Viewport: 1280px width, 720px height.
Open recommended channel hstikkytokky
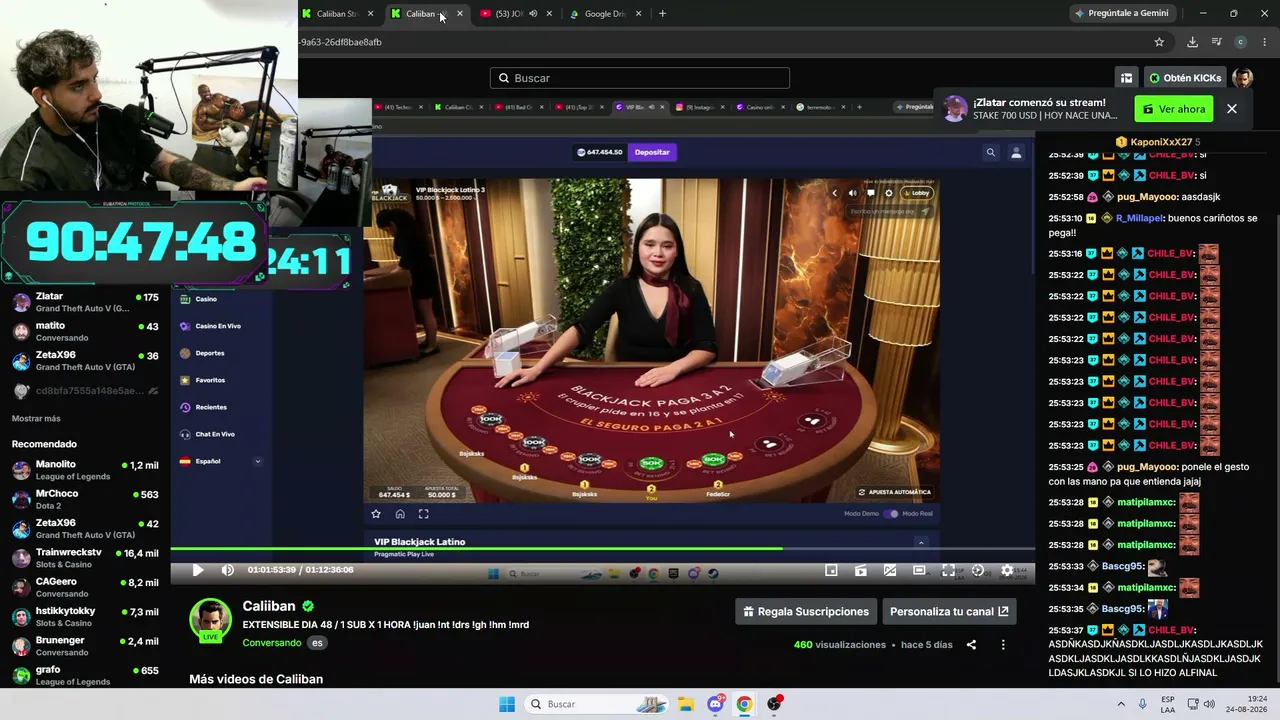[85, 617]
